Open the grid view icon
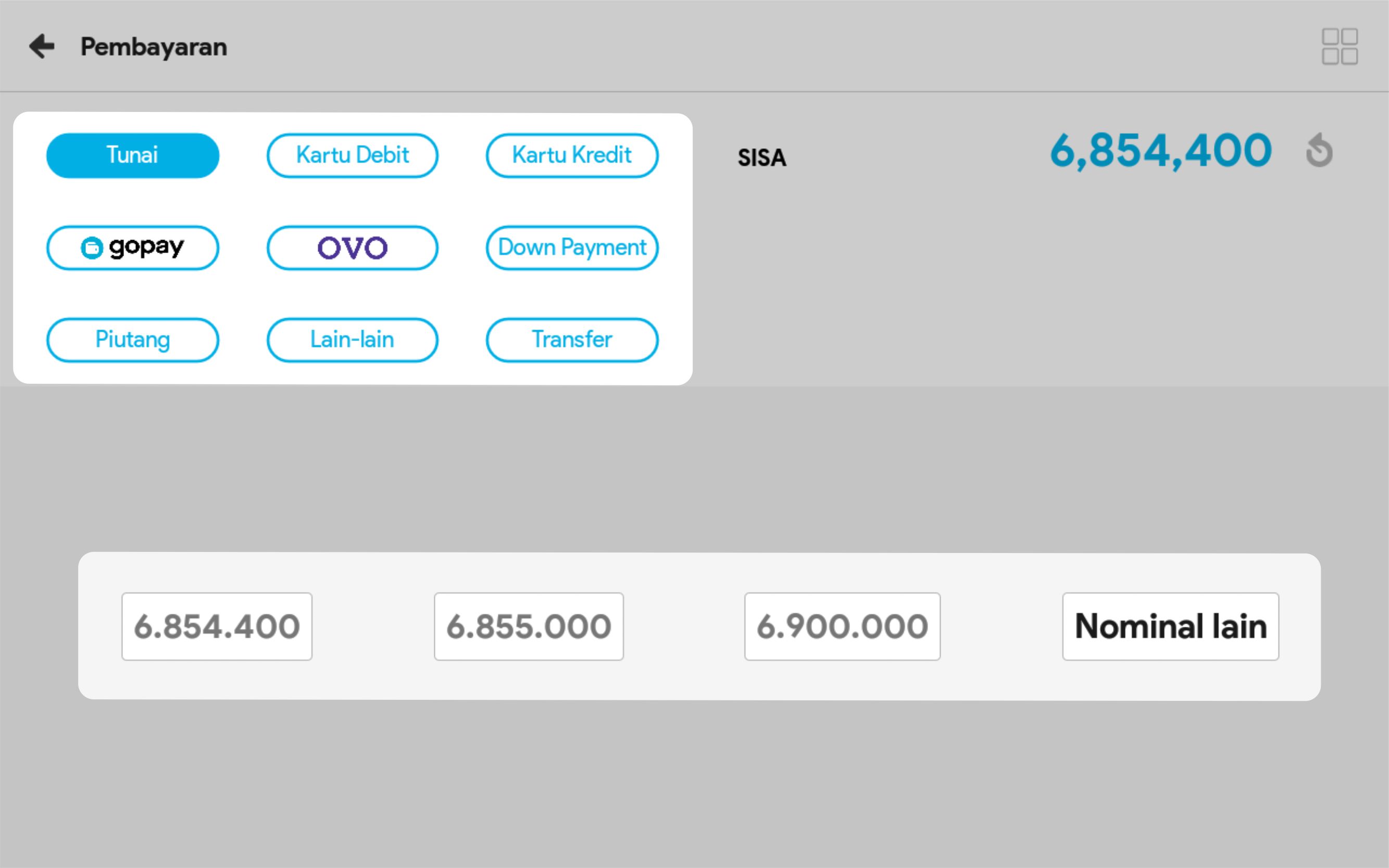1389x868 pixels. (1339, 46)
